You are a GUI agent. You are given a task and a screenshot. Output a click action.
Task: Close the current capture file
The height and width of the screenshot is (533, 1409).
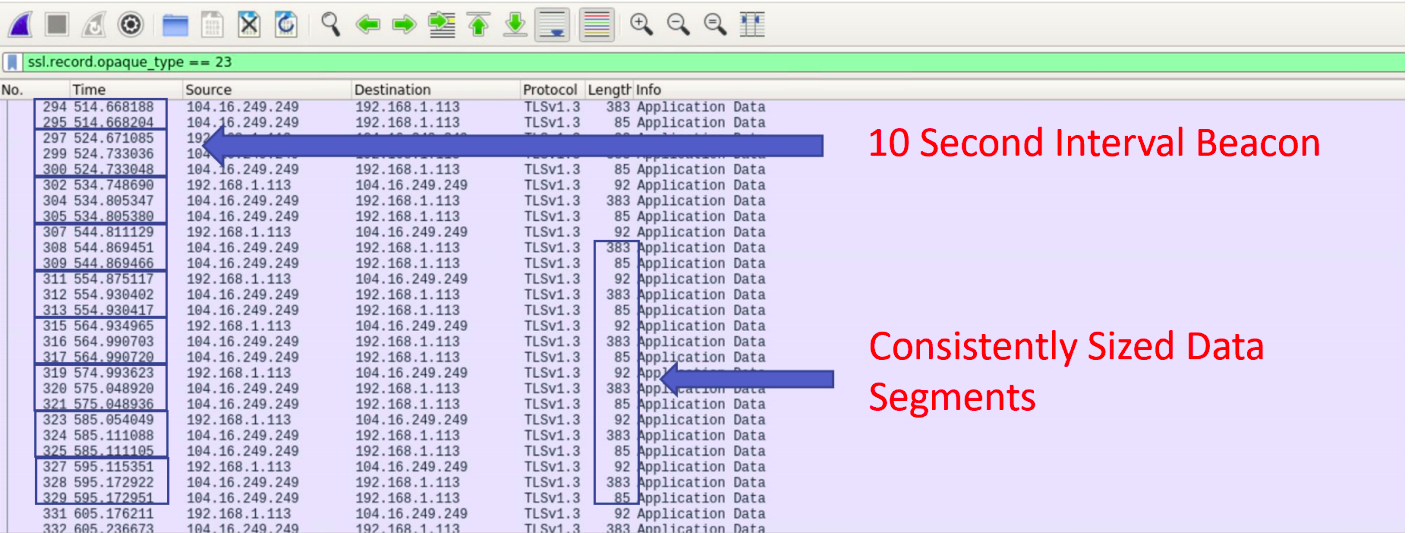coord(249,24)
